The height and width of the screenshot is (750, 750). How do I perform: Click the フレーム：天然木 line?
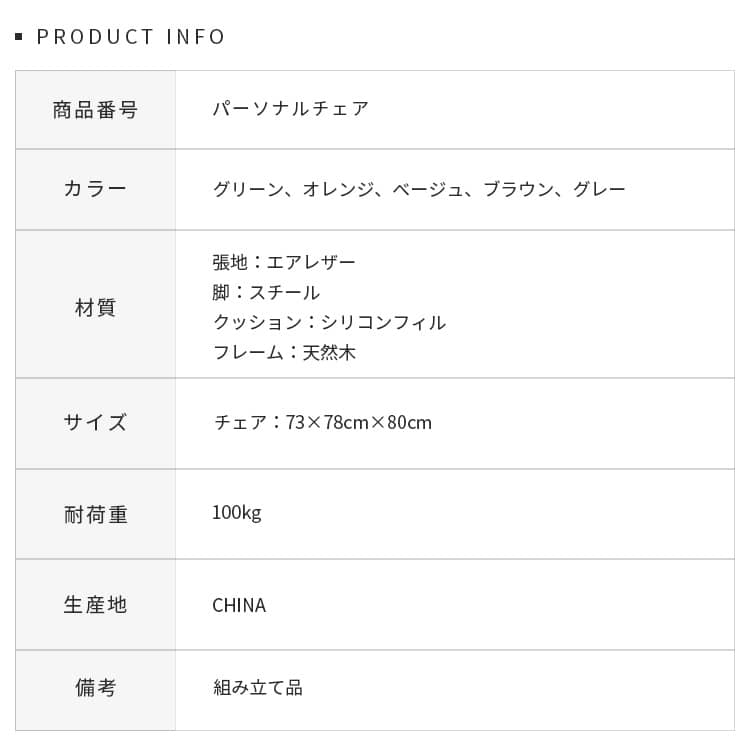point(284,352)
